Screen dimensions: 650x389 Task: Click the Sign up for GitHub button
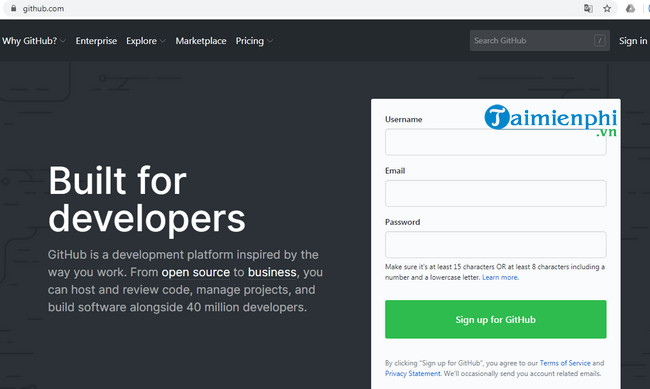[x=495, y=319]
